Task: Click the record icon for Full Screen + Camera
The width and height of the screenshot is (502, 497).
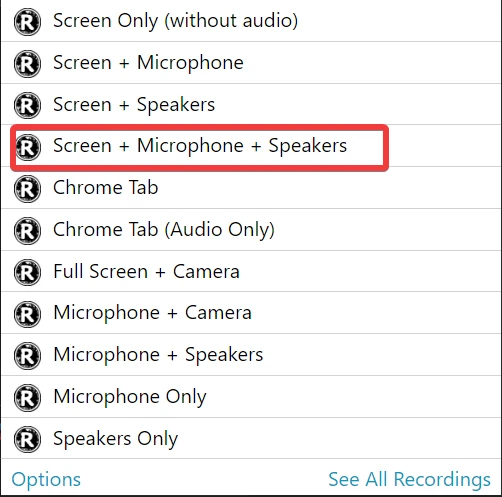Action: tap(27, 272)
